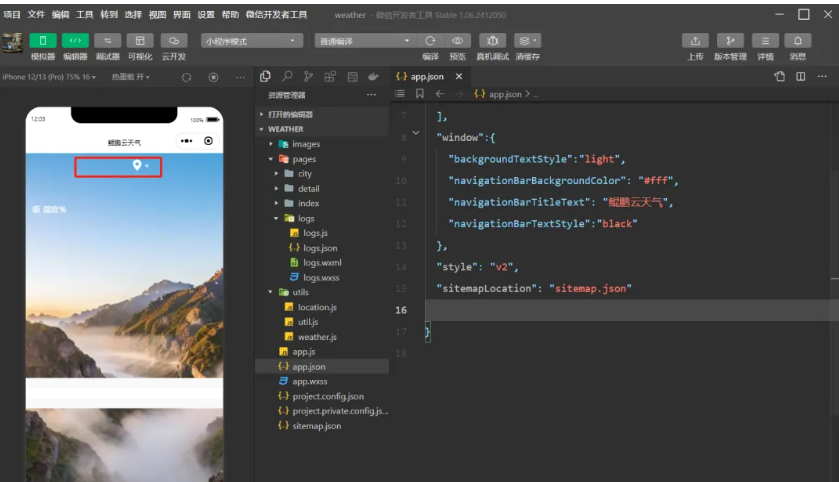The height and width of the screenshot is (482, 839).
Task: Open the logs.wxml file
Action: [x=322, y=263]
